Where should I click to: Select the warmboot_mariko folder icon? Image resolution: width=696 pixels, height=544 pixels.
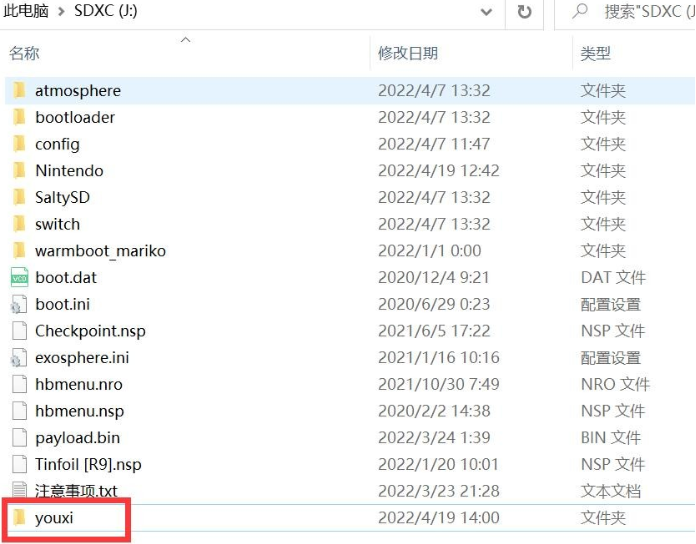point(19,251)
